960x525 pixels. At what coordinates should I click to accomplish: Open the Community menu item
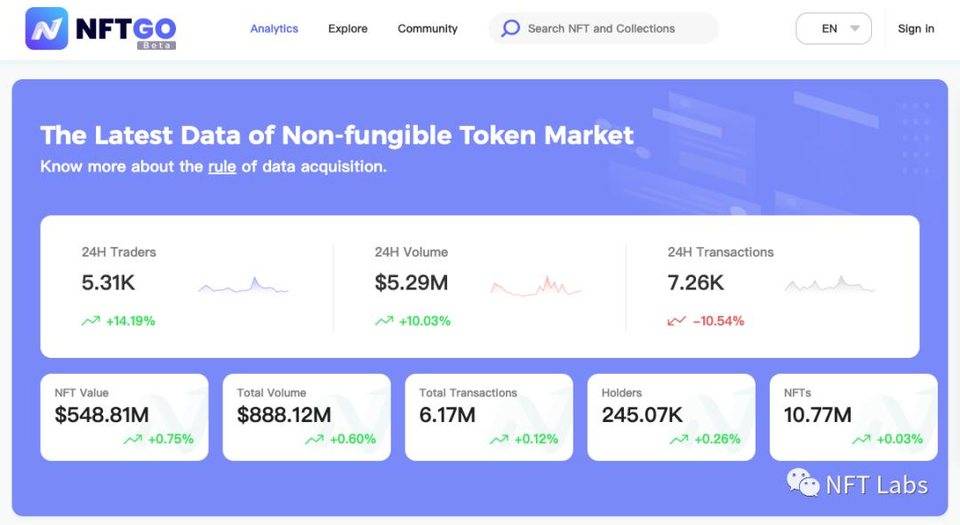point(428,29)
